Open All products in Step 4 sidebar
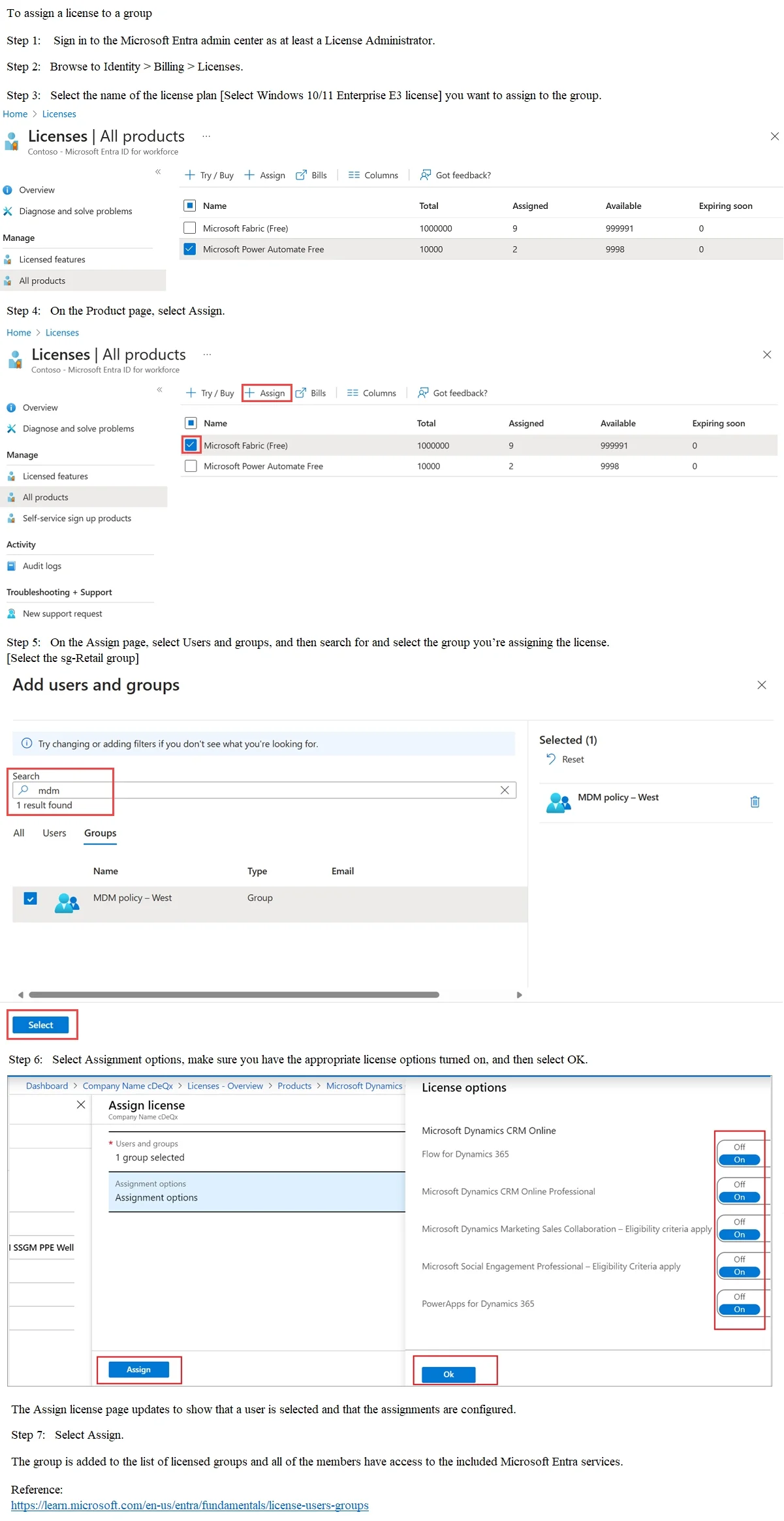The image size is (784, 1521). point(85,497)
